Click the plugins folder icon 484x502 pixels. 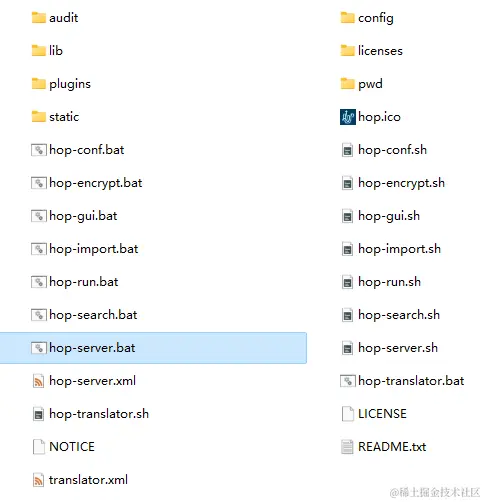point(39,84)
